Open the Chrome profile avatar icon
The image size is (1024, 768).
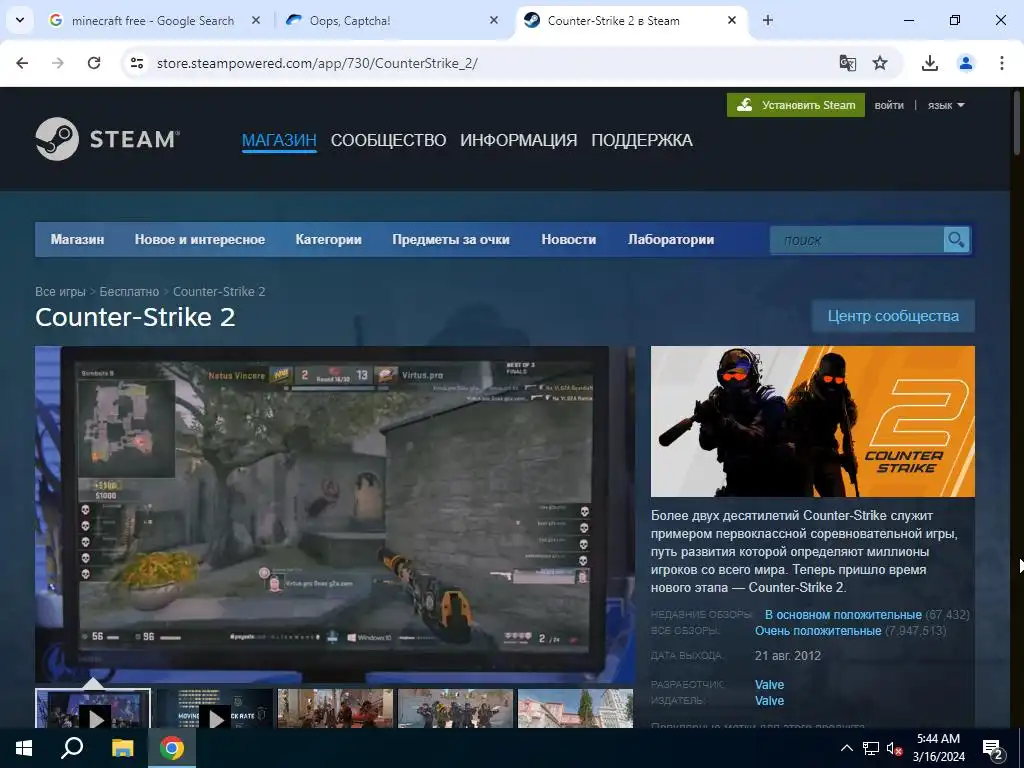(x=966, y=63)
